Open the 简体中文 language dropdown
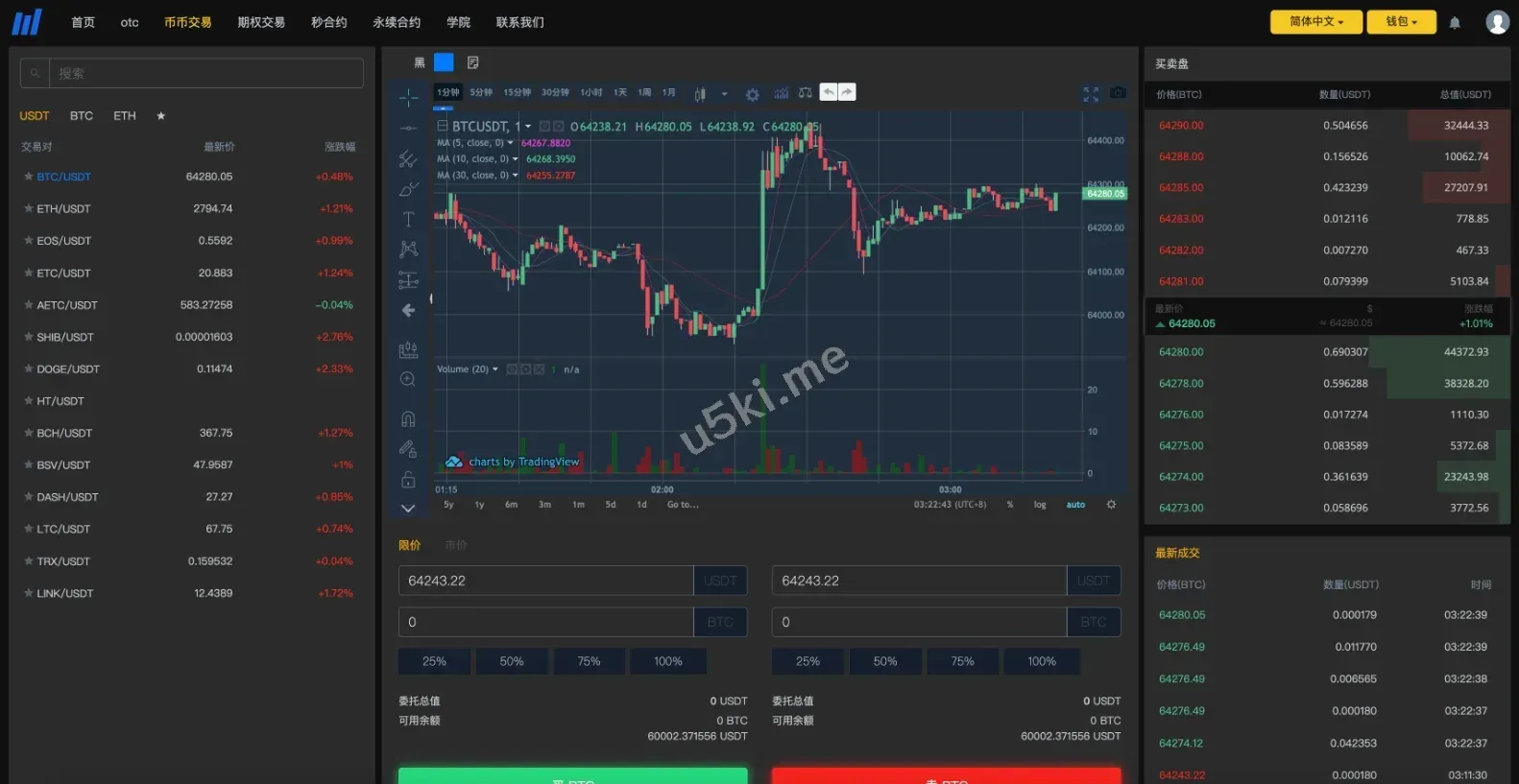 pos(1315,22)
